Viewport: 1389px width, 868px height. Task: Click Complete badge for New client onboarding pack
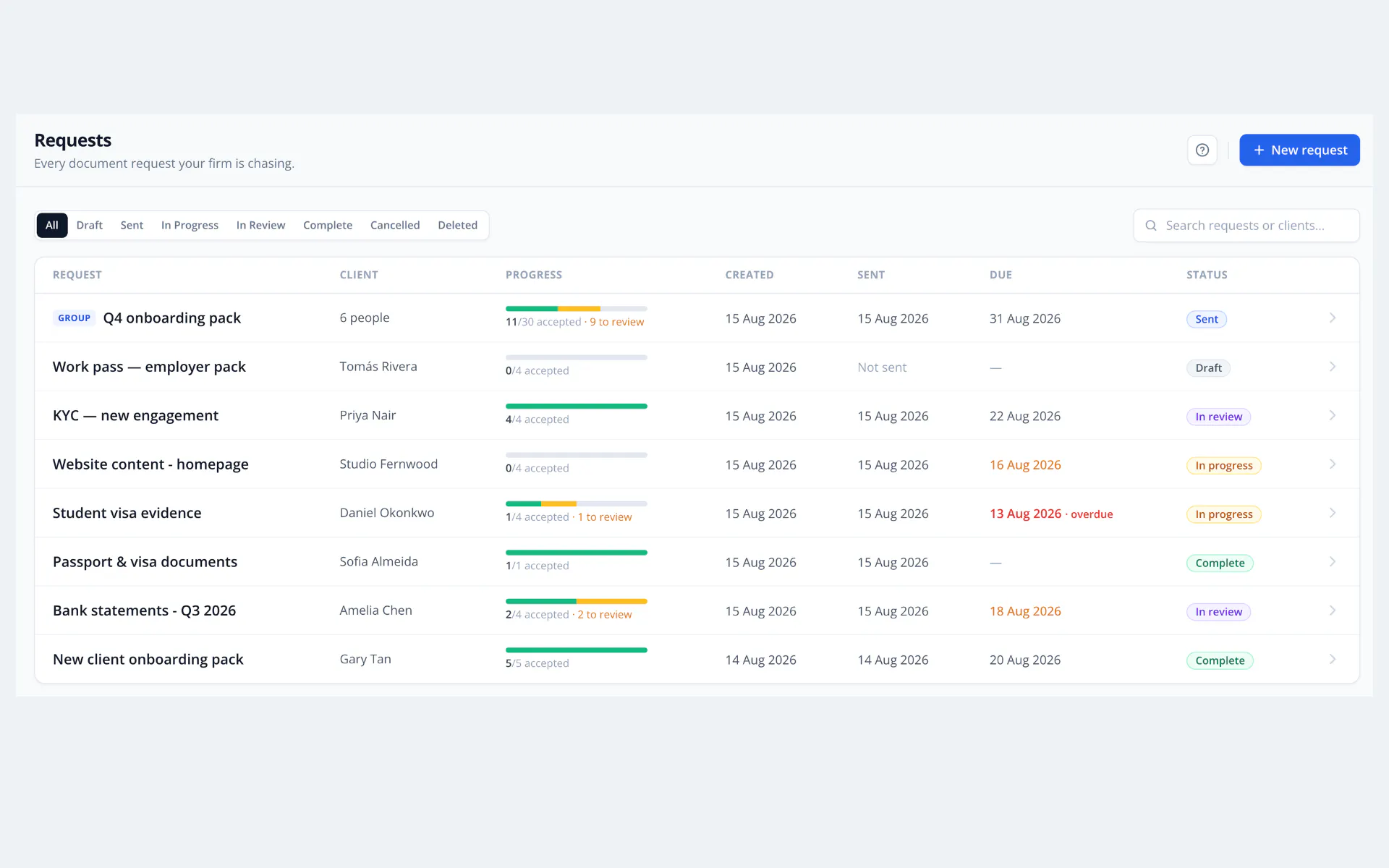tap(1220, 660)
